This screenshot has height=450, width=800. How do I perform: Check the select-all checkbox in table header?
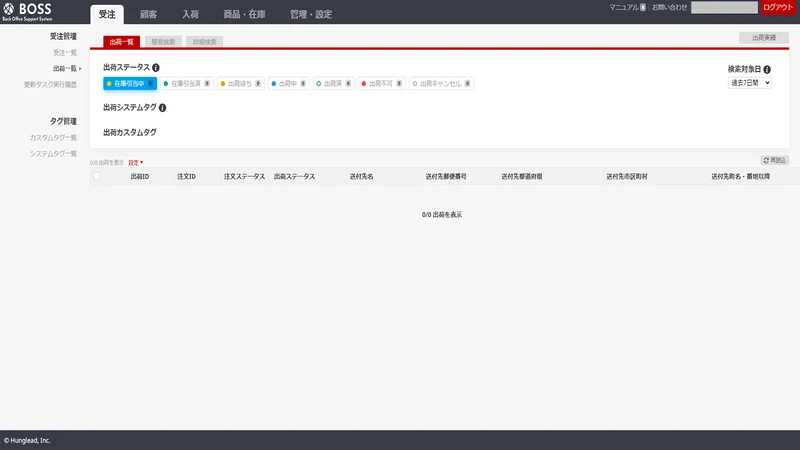pos(96,176)
